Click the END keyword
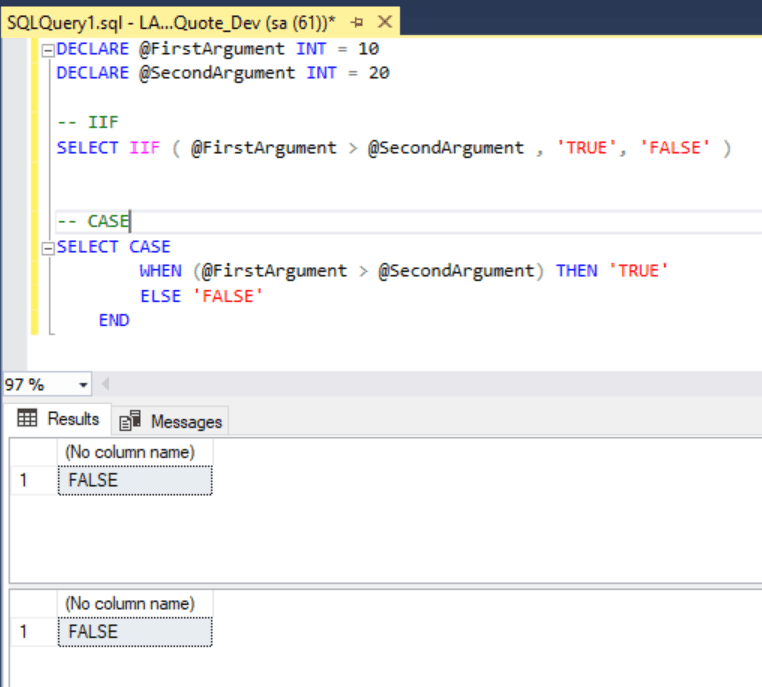Screen dimensions: 762x687 (x=114, y=320)
